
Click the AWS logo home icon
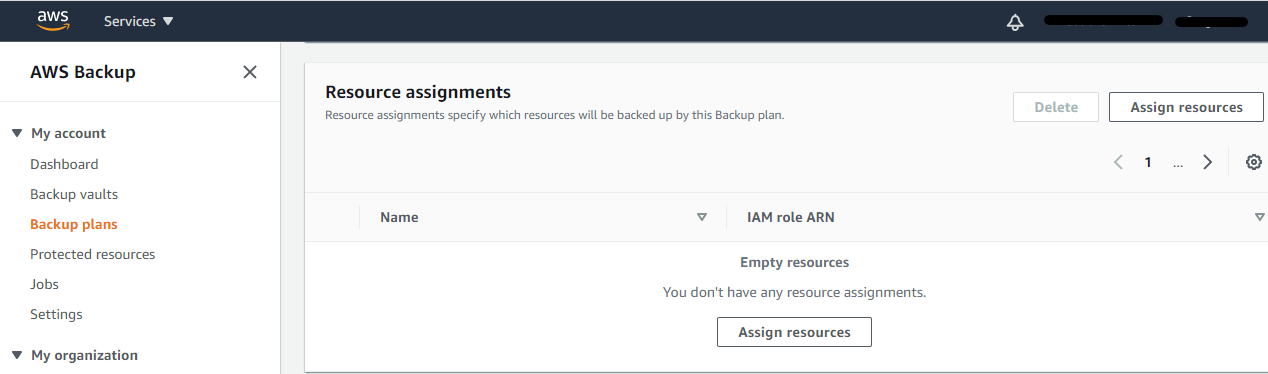(52, 20)
